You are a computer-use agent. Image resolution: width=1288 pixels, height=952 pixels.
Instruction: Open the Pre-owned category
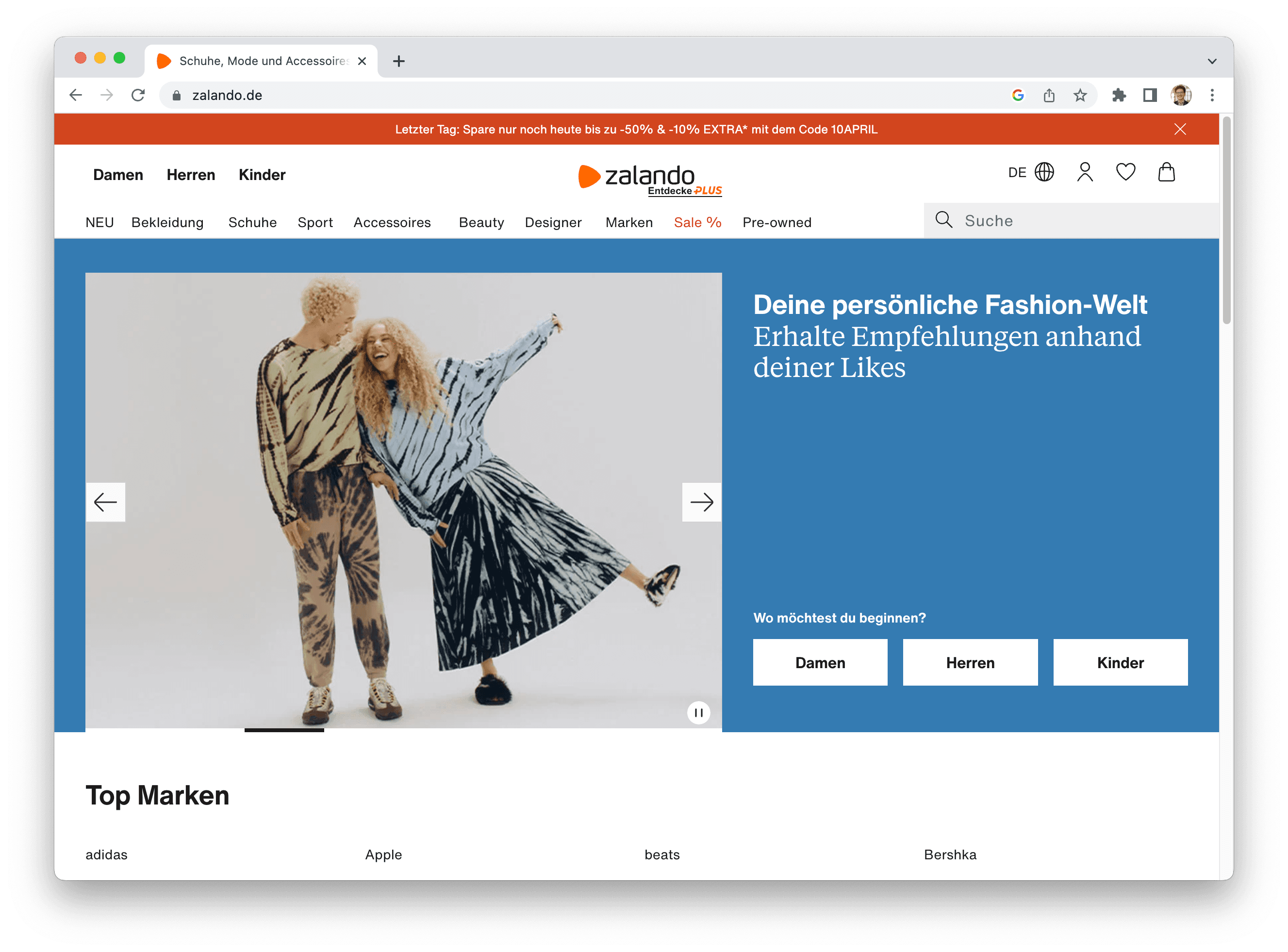pos(776,222)
